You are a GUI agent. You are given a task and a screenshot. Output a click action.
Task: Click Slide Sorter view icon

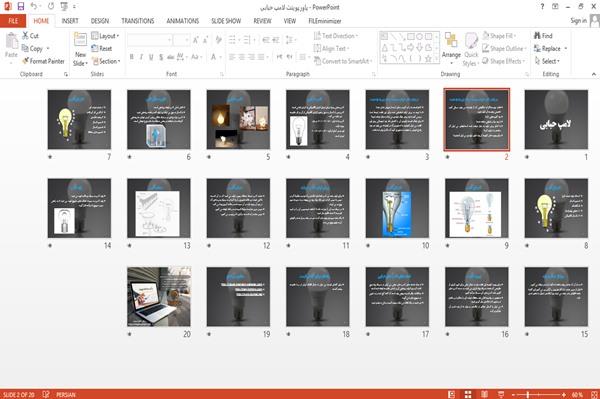(x=468, y=394)
